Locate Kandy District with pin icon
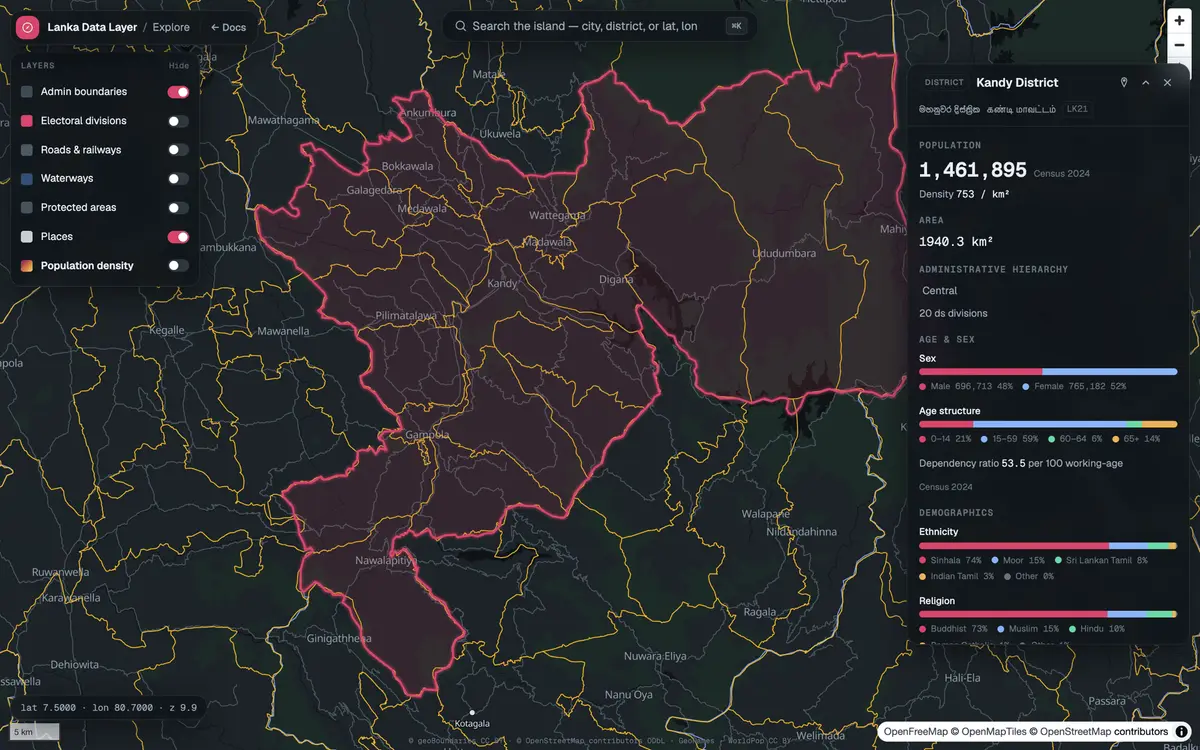The height and width of the screenshot is (750, 1200). point(1124,83)
